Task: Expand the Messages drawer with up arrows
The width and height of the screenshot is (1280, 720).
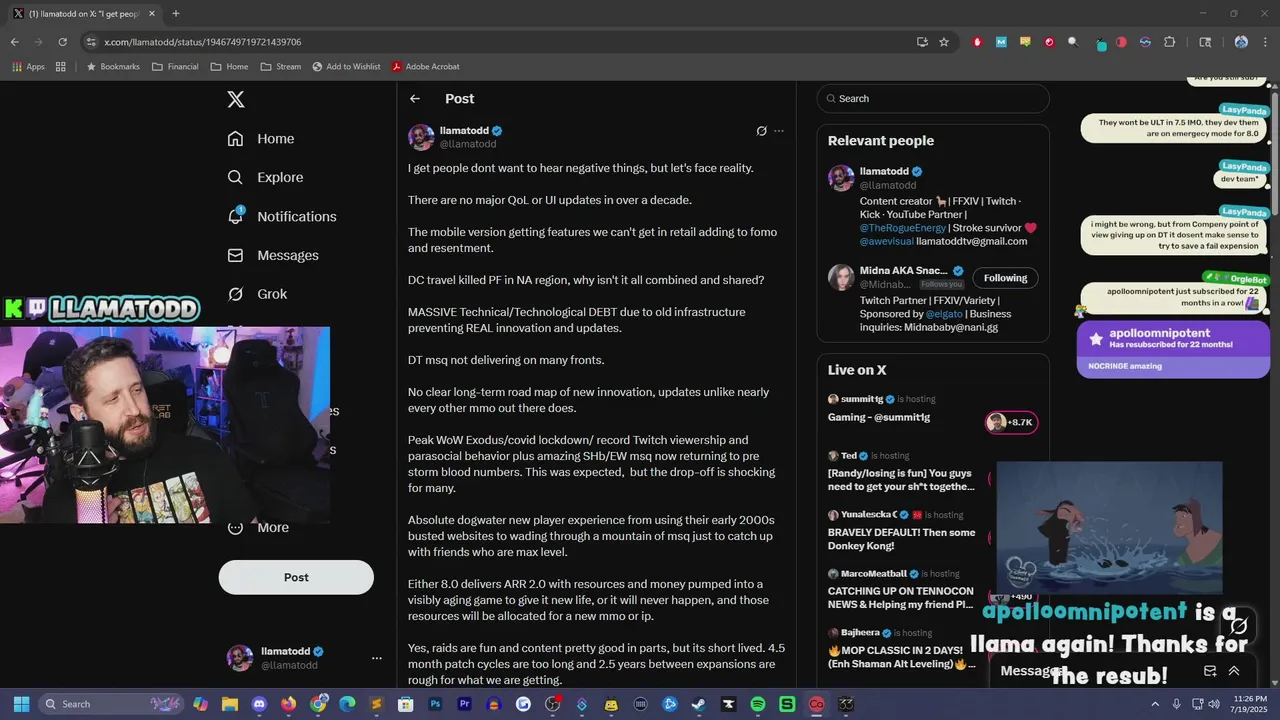Action: pos(1234,671)
